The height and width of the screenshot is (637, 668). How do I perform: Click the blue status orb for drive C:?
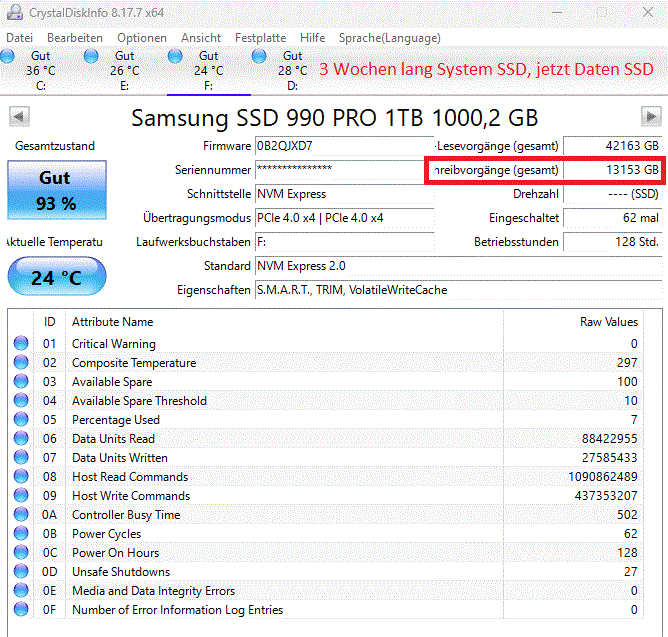point(7,56)
